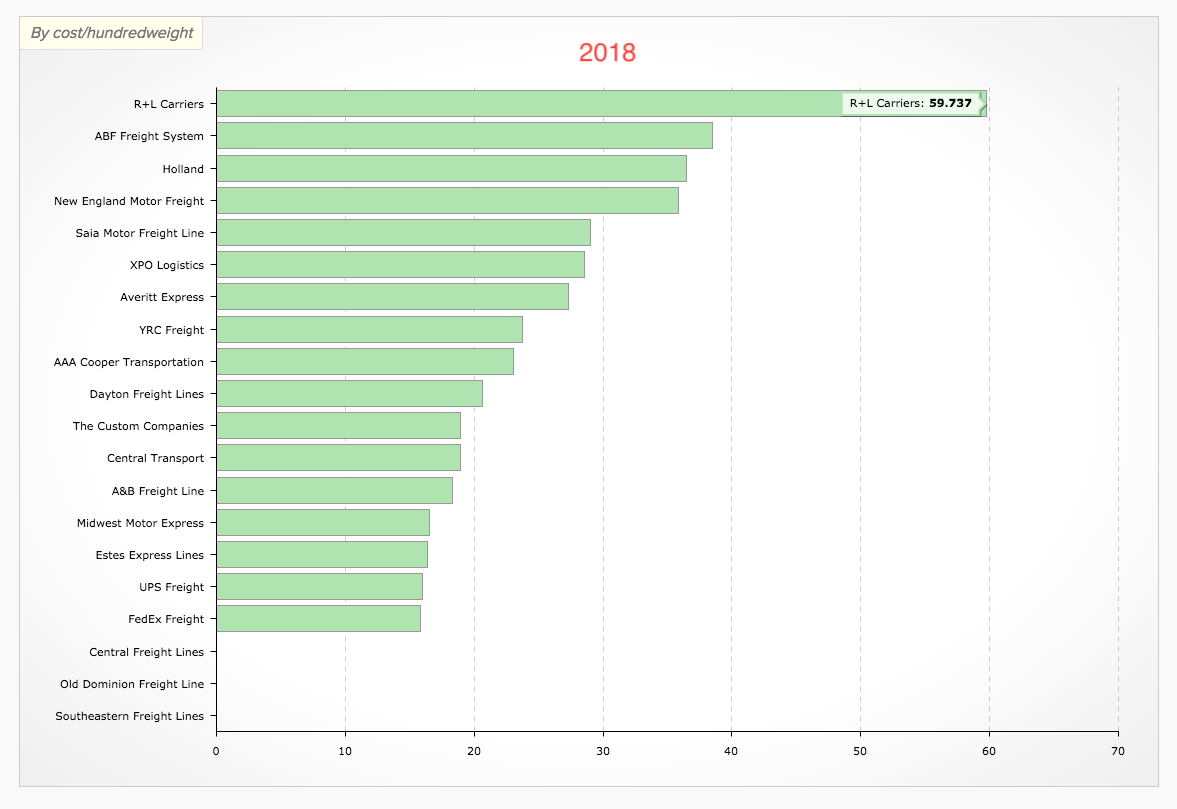
Task: Select the New England Motor Freight bar
Action: pos(447,200)
